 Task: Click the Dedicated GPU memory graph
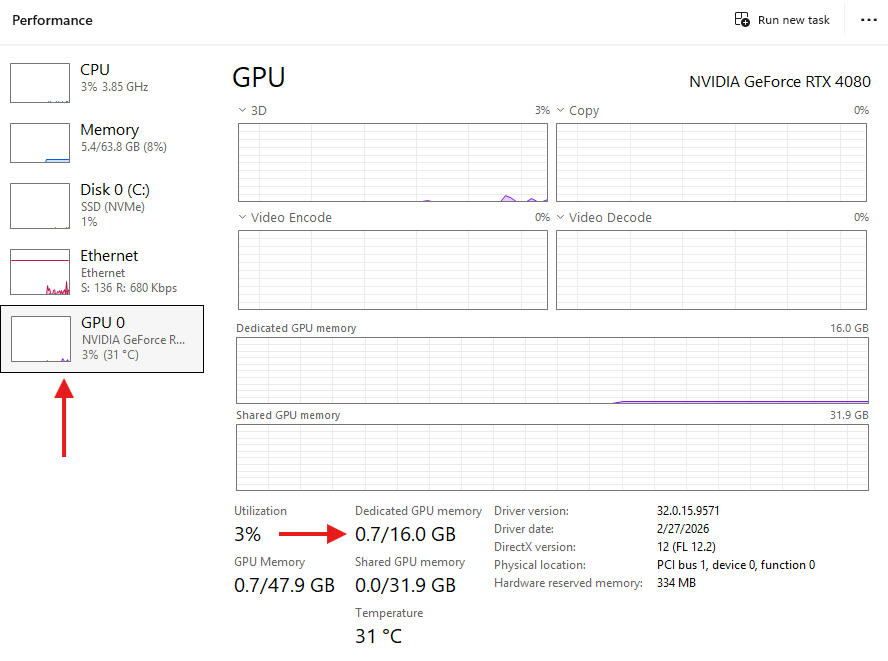point(552,371)
